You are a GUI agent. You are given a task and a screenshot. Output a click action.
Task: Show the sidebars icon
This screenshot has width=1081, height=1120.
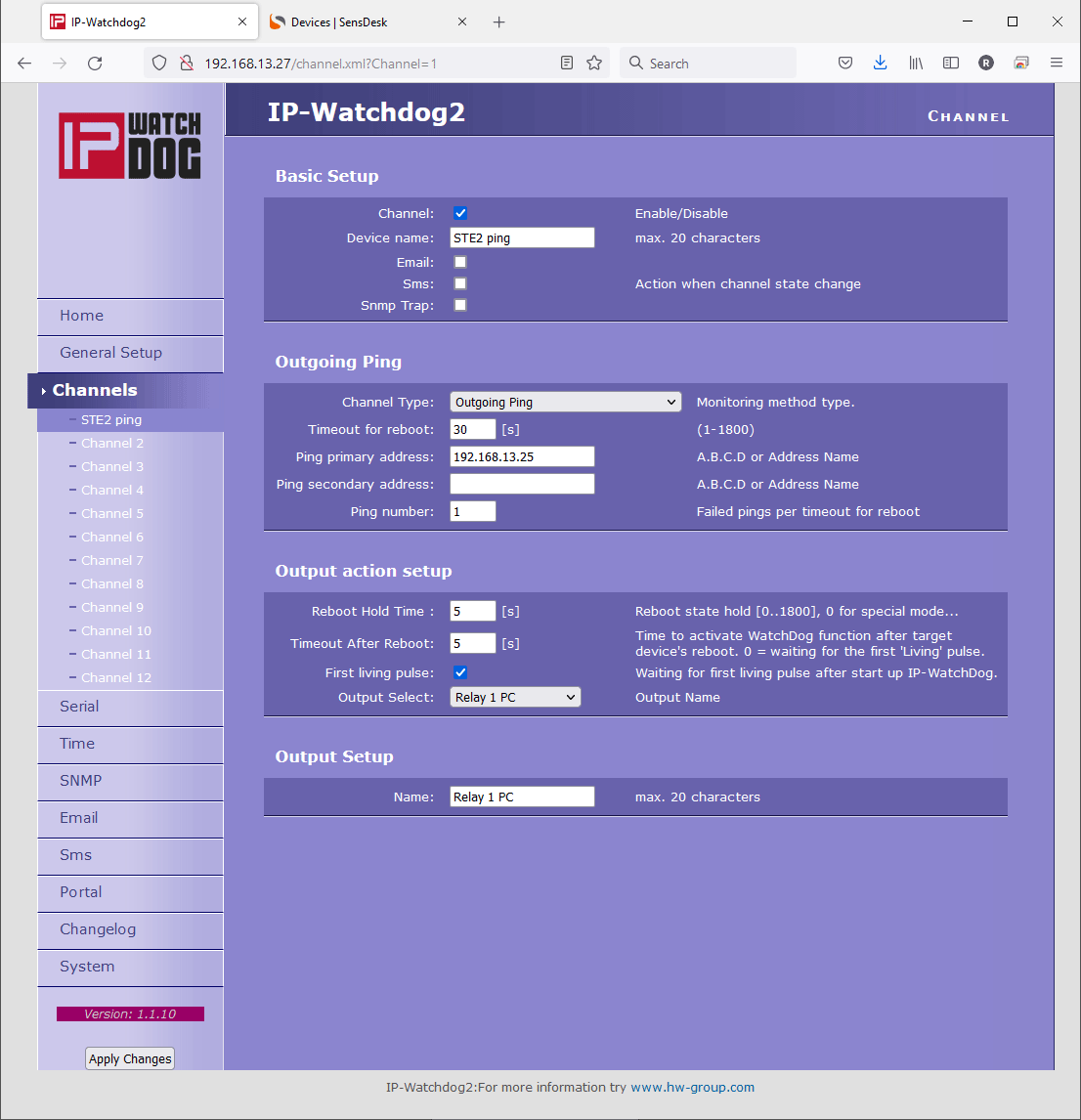[951, 63]
